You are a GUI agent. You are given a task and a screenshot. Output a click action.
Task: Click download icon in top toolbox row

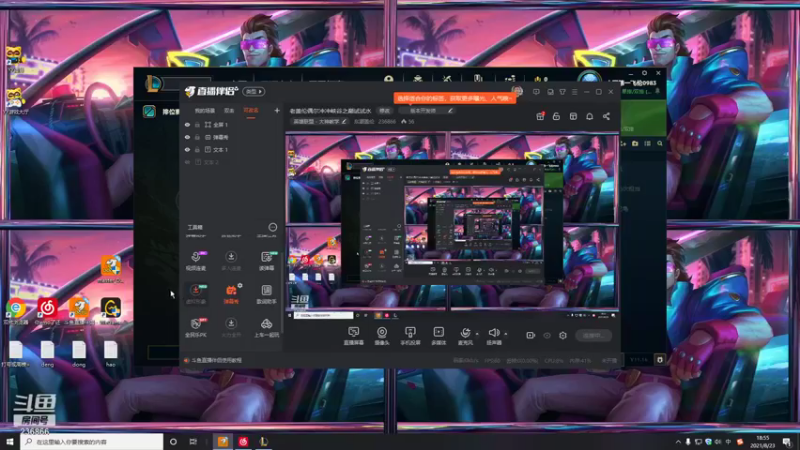[231, 257]
